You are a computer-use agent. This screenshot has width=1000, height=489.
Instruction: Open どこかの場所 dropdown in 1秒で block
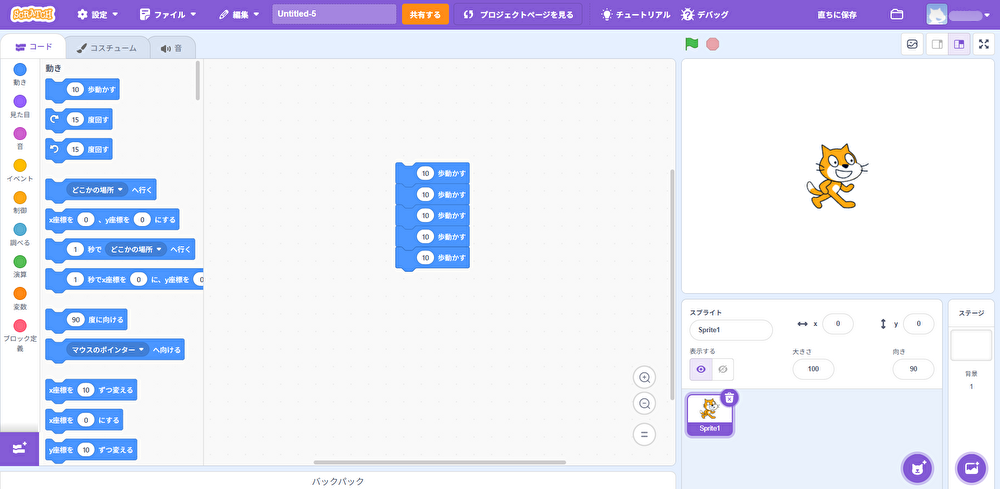[135, 249]
